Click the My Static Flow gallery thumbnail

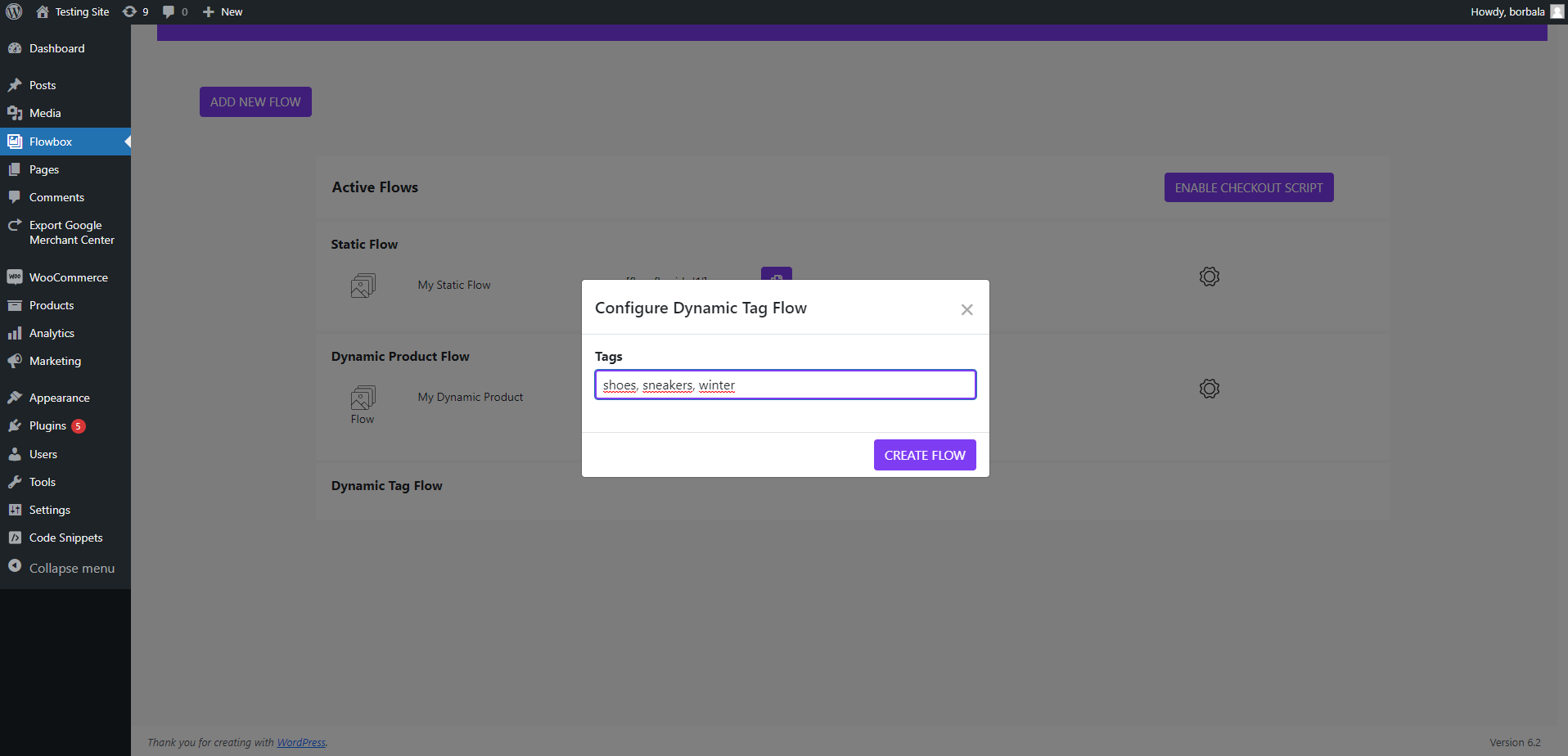click(x=363, y=285)
